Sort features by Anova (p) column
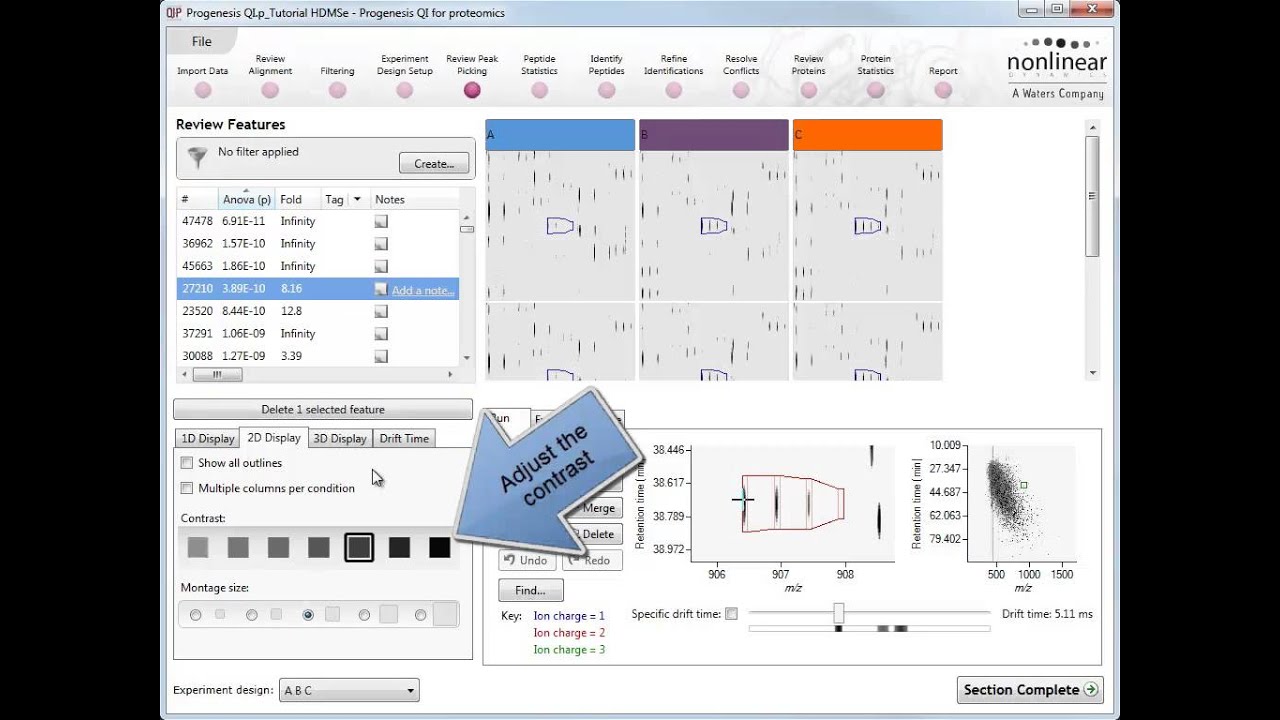 pyautogui.click(x=246, y=200)
